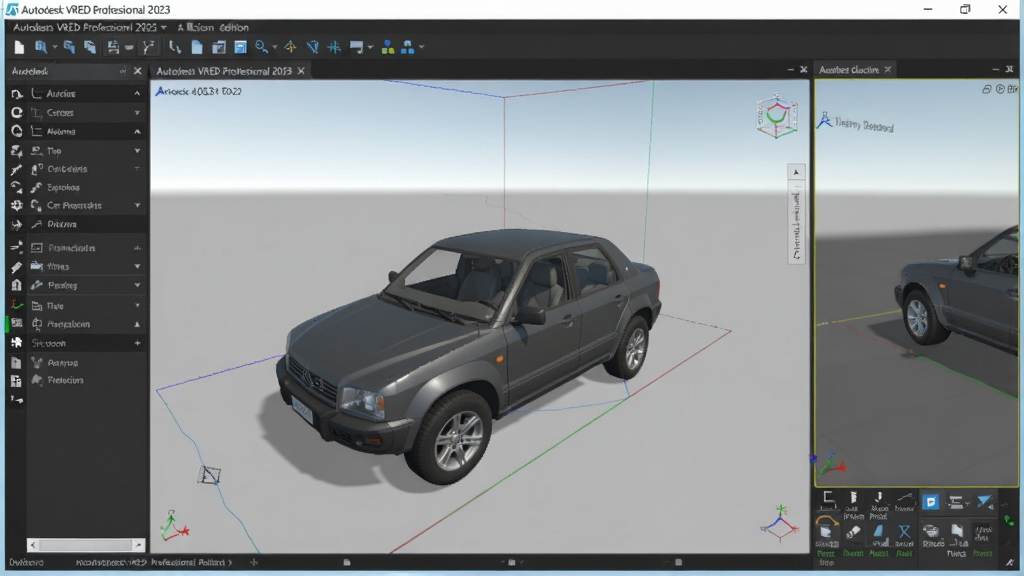
Task: Open the 'edition' menu item in the menu bar
Action: point(233,27)
